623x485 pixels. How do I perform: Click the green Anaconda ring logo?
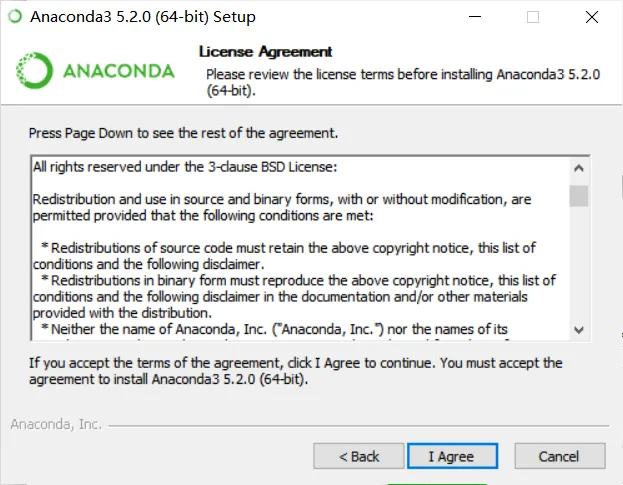(x=34, y=70)
